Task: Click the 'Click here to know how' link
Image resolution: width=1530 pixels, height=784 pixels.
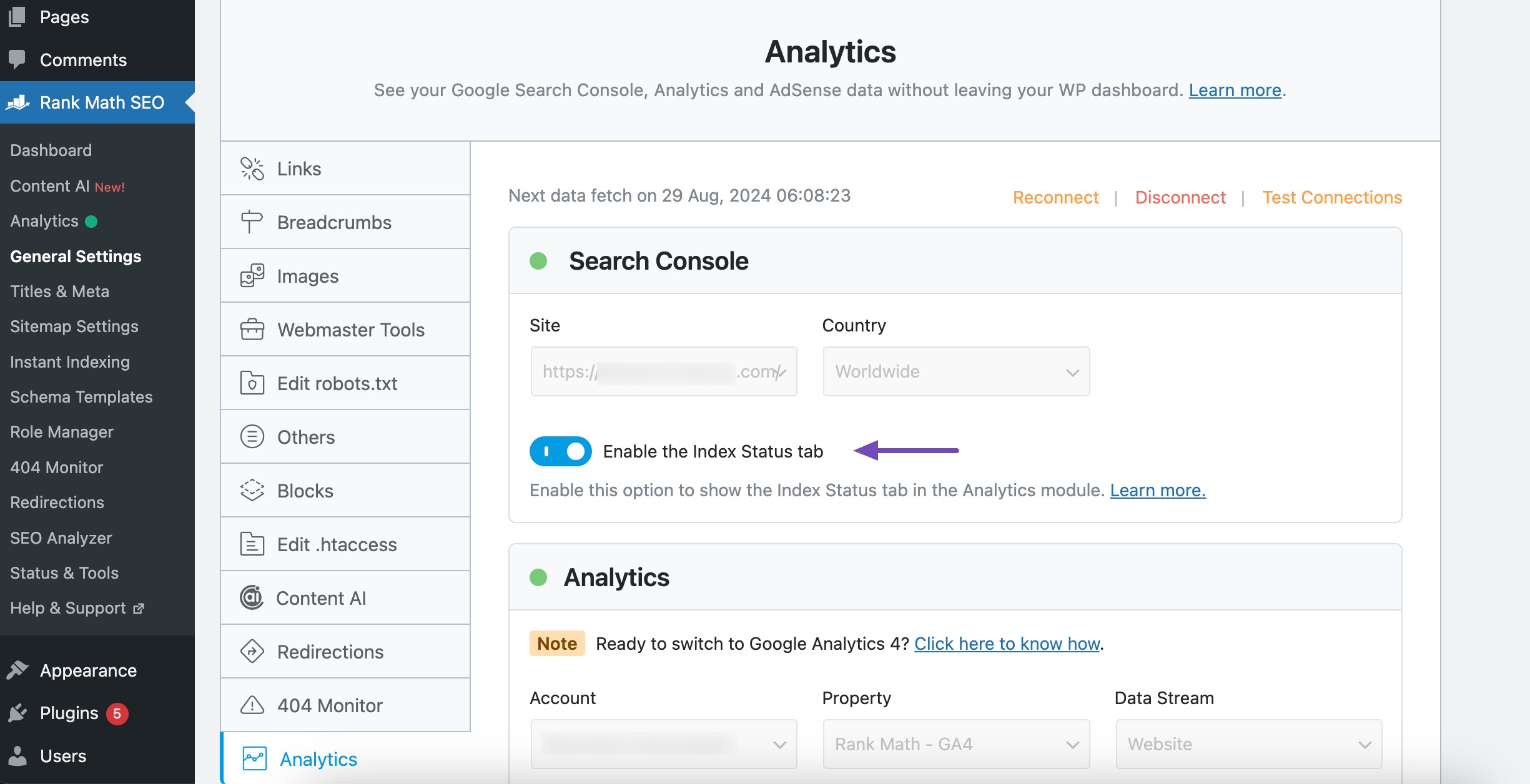Action: click(x=1007, y=644)
